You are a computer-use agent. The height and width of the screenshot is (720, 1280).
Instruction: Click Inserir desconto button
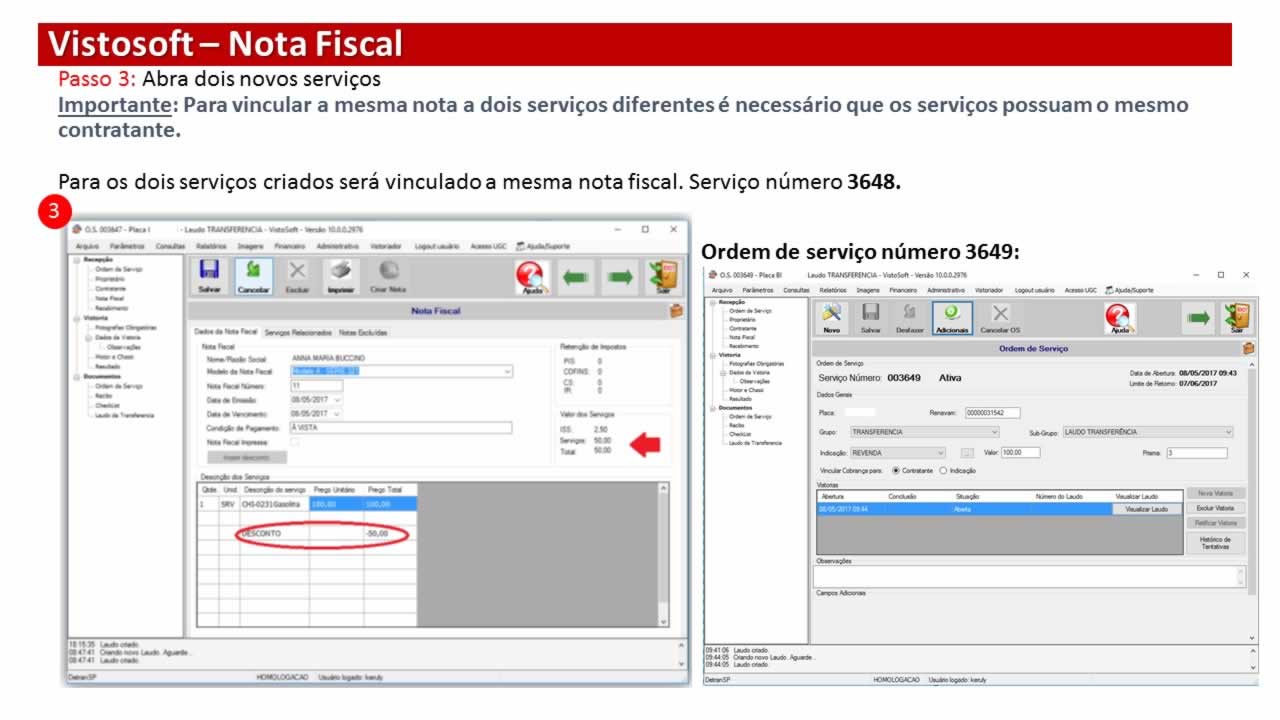pyautogui.click(x=247, y=457)
